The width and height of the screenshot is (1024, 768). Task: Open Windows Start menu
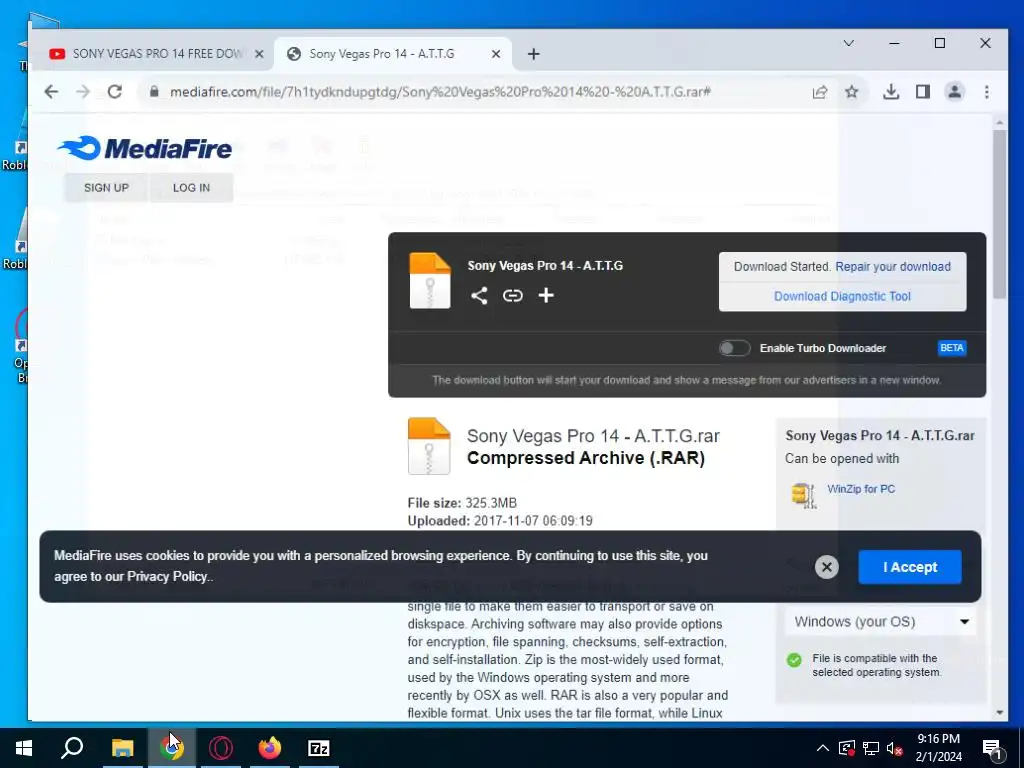24,748
